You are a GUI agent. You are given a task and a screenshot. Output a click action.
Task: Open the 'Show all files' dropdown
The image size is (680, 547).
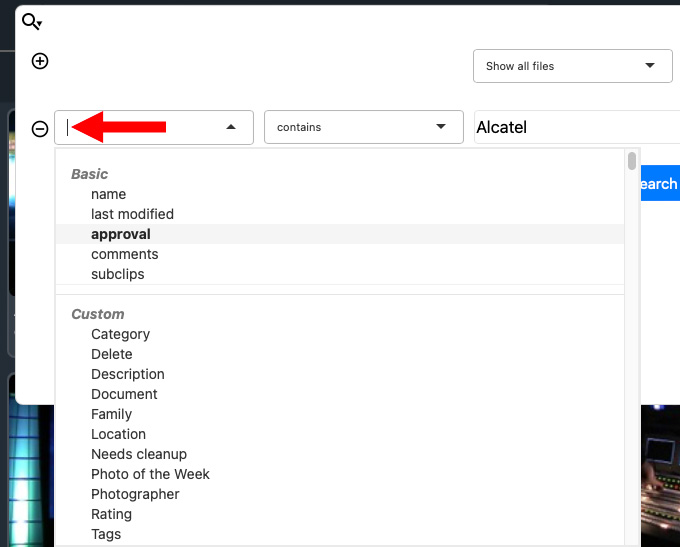[x=572, y=66]
